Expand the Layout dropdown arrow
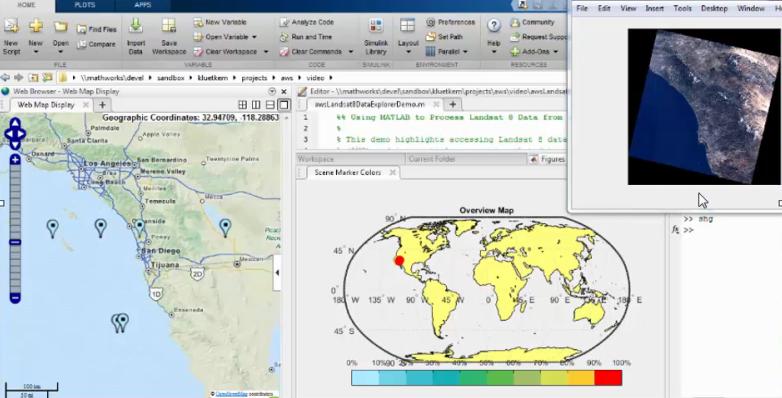Screen dimensions: 782x398 pyautogui.click(x=408, y=52)
